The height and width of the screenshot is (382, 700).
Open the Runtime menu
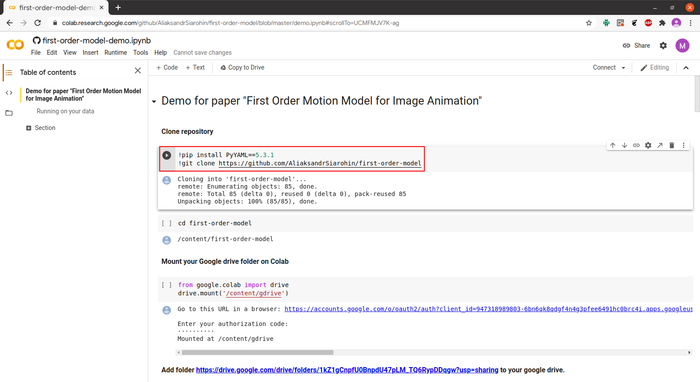point(116,53)
